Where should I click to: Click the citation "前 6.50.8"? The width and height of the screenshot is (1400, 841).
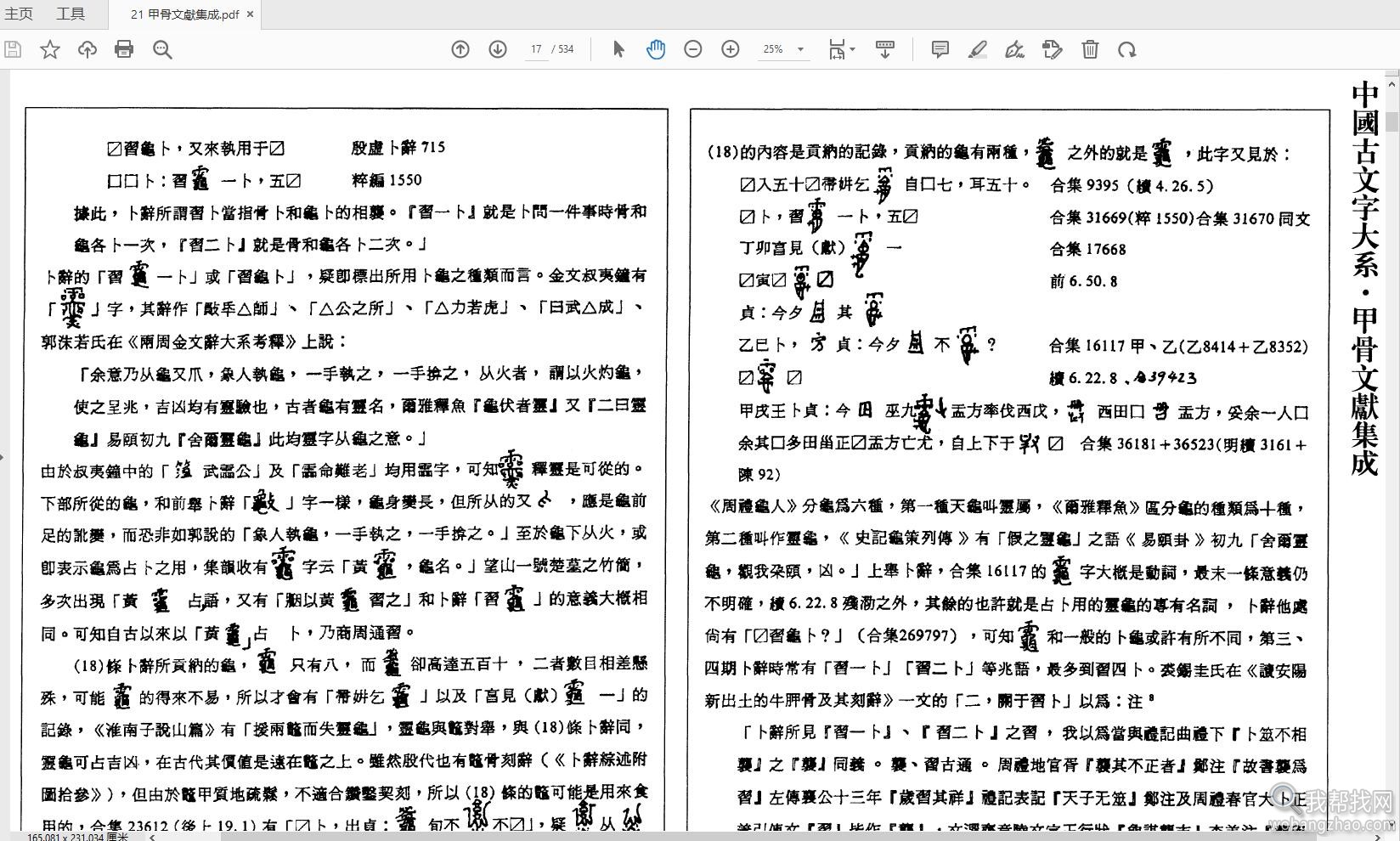click(1084, 281)
